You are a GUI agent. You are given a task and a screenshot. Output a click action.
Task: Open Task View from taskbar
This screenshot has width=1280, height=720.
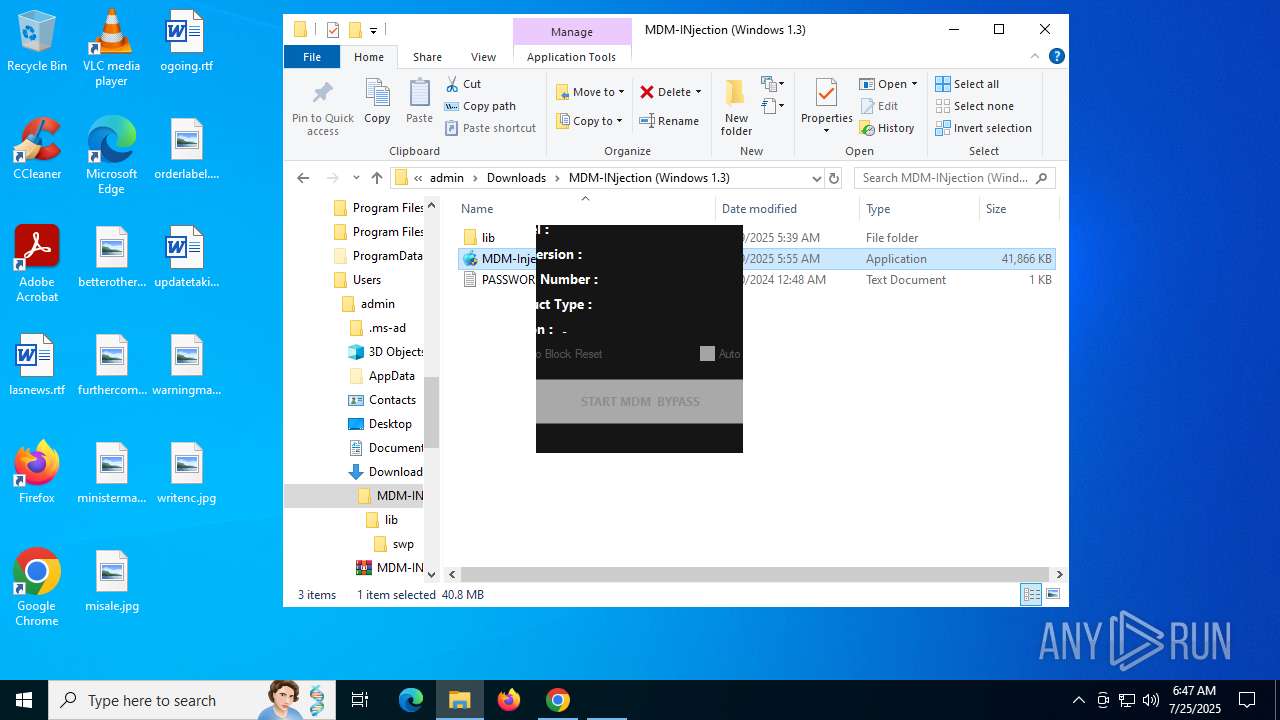coord(360,700)
